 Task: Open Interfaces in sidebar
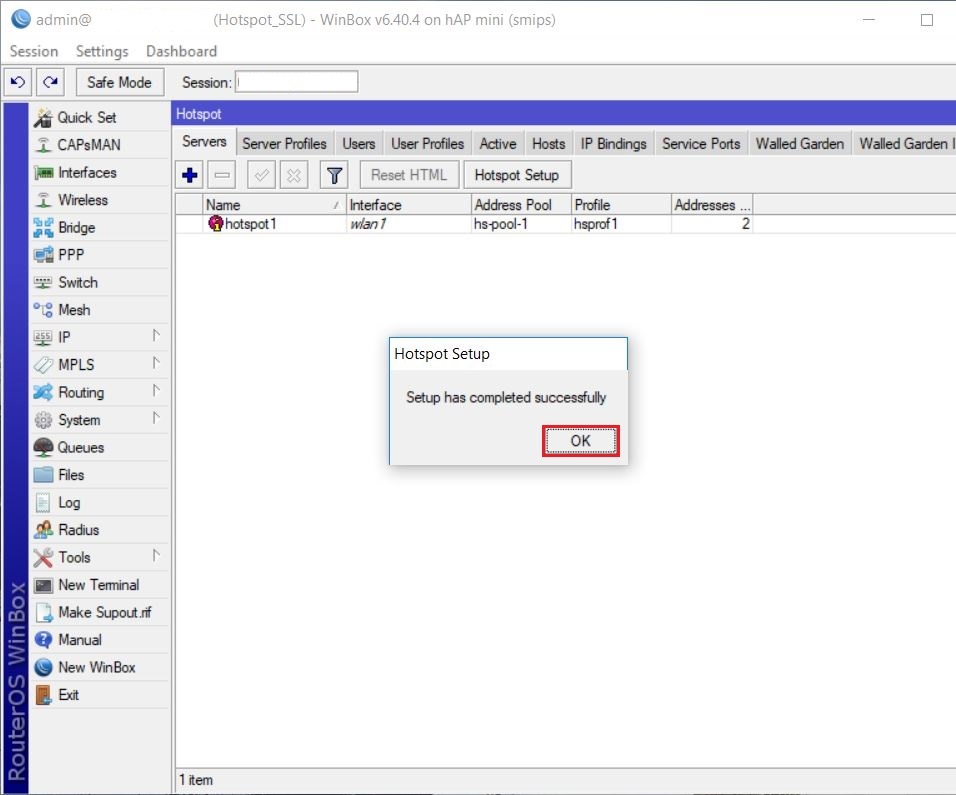(100, 173)
